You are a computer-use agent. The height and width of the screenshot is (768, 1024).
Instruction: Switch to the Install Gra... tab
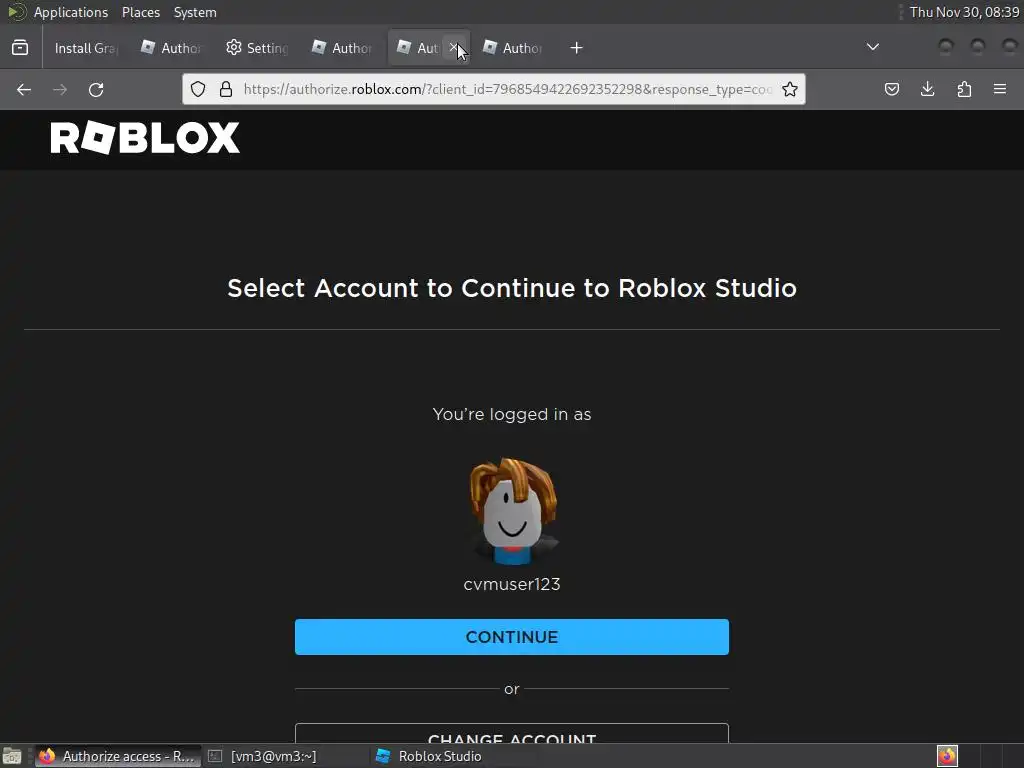[86, 48]
